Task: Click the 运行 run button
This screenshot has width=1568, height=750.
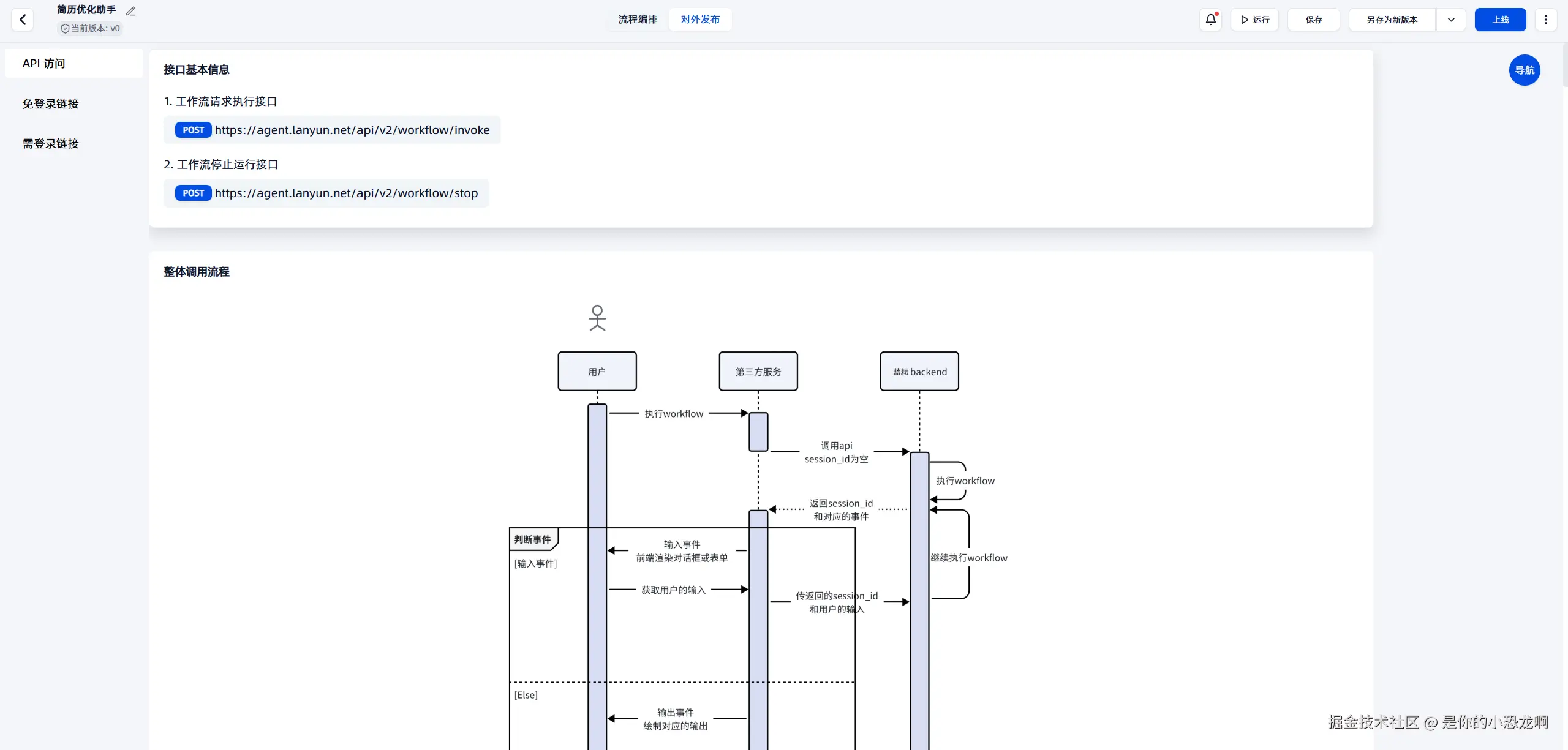Action: tap(1254, 20)
